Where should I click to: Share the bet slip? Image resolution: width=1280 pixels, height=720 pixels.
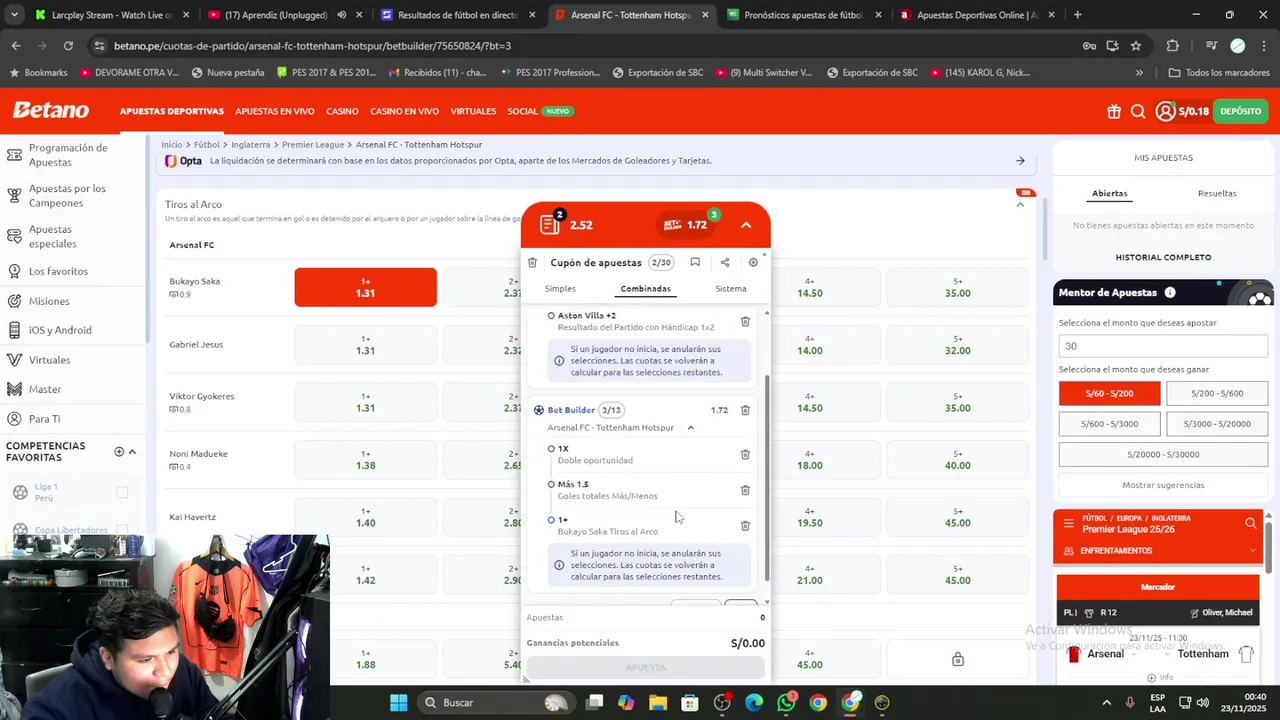coord(725,262)
